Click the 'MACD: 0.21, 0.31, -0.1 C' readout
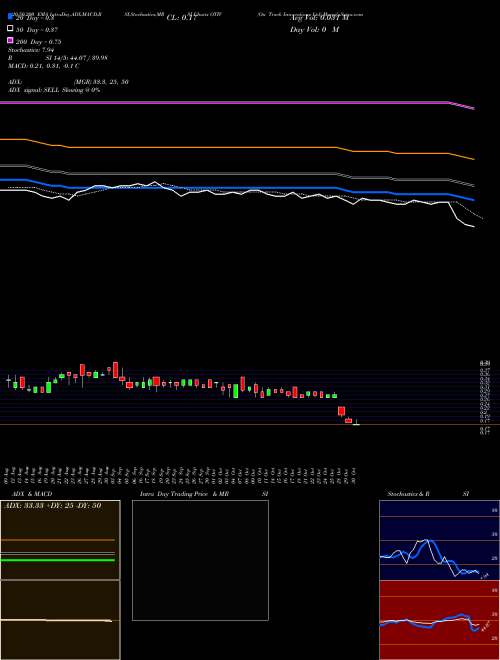Viewport: 500px width, 660px height. [x=43, y=66]
